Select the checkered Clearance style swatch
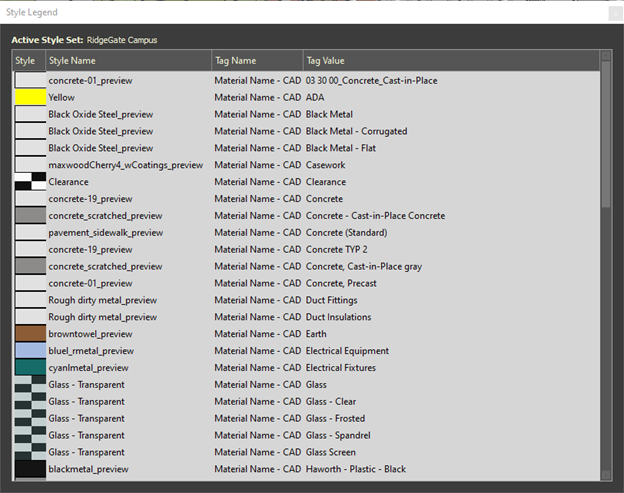This screenshot has width=624, height=493. 31,182
